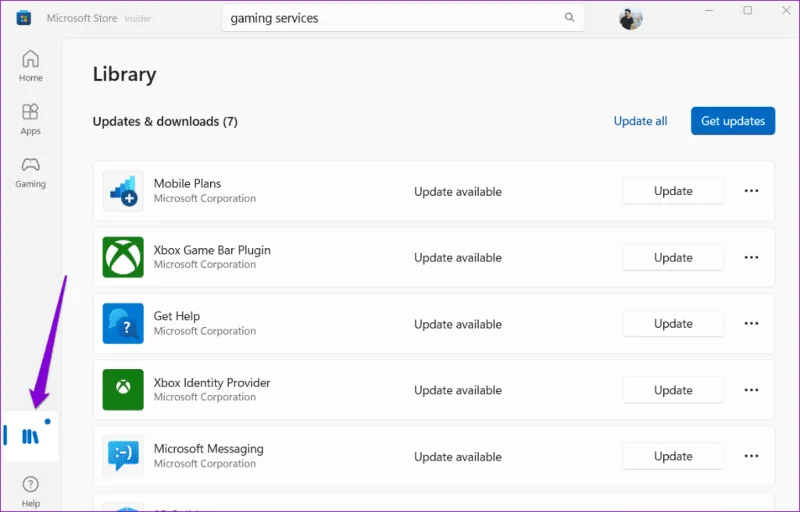Image resolution: width=800 pixels, height=512 pixels.
Task: Click the Updates & downloads (7) heading
Action: coord(165,121)
